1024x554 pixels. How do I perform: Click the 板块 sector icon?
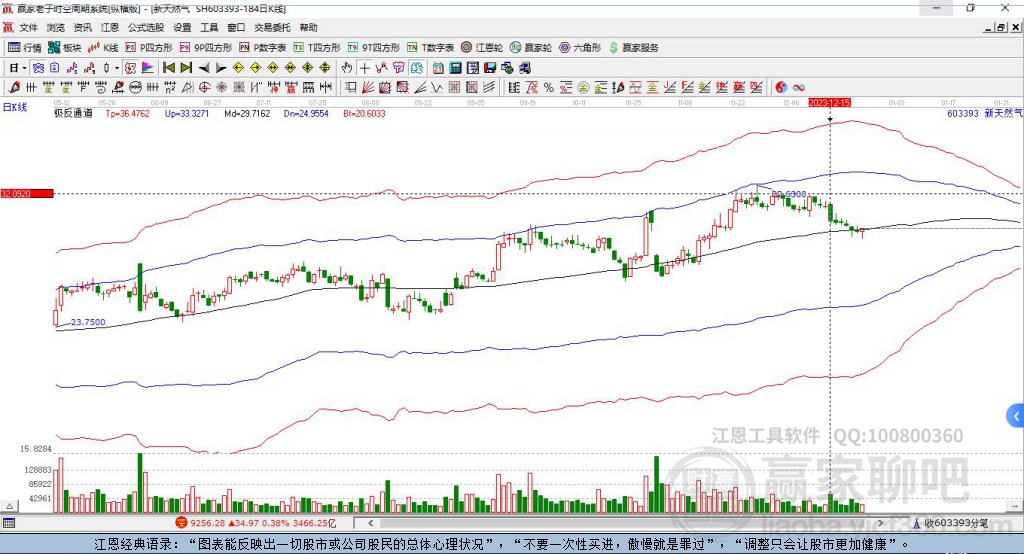tap(65, 48)
